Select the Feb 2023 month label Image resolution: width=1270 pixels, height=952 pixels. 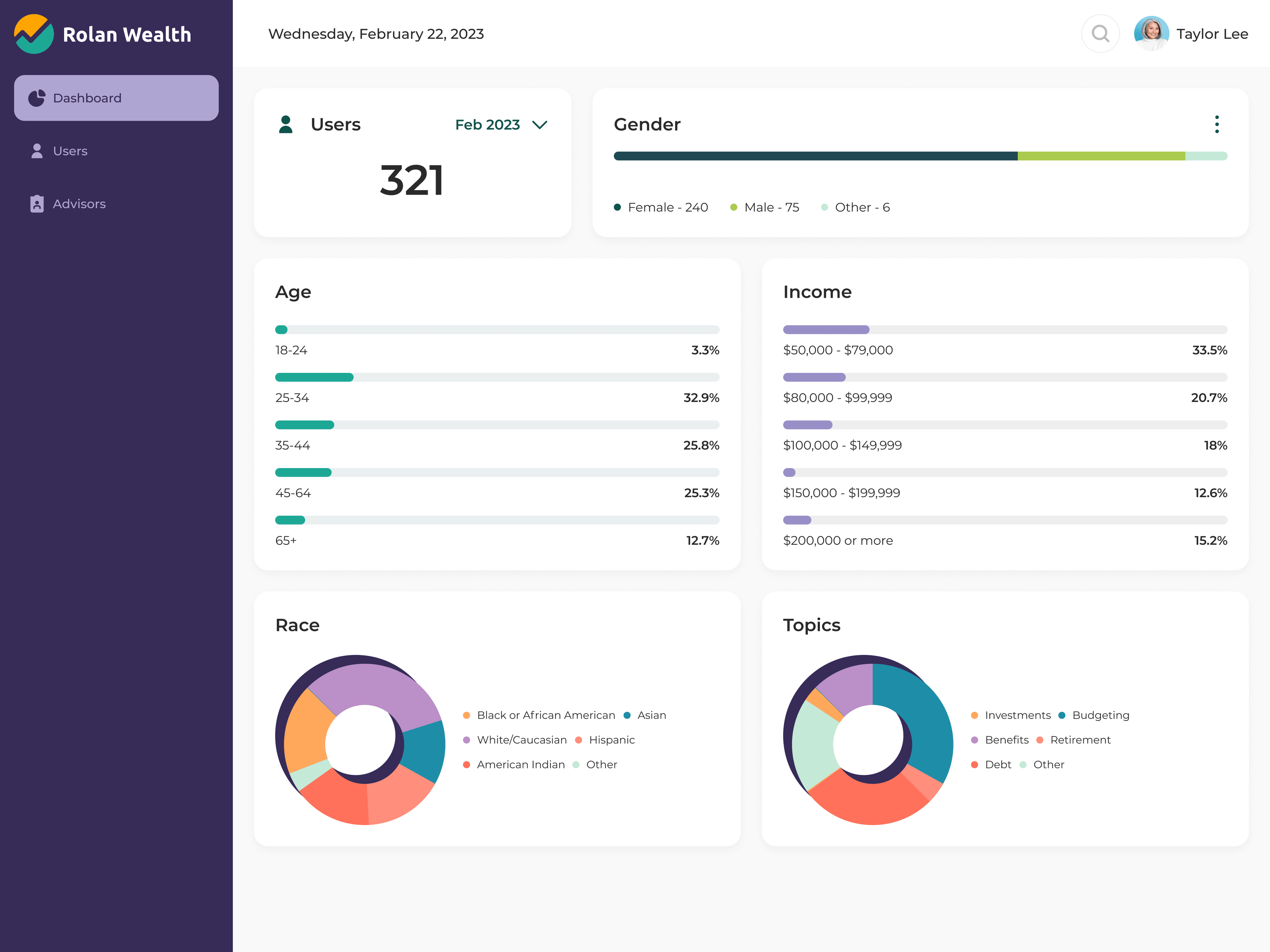[x=487, y=125]
